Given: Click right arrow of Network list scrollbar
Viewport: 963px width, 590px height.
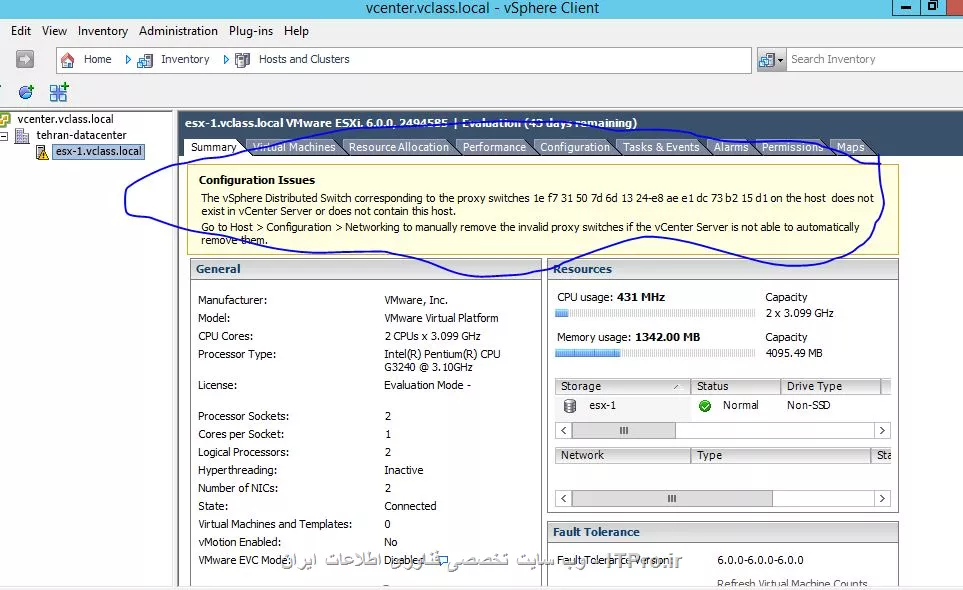Looking at the screenshot, I should tap(882, 499).
